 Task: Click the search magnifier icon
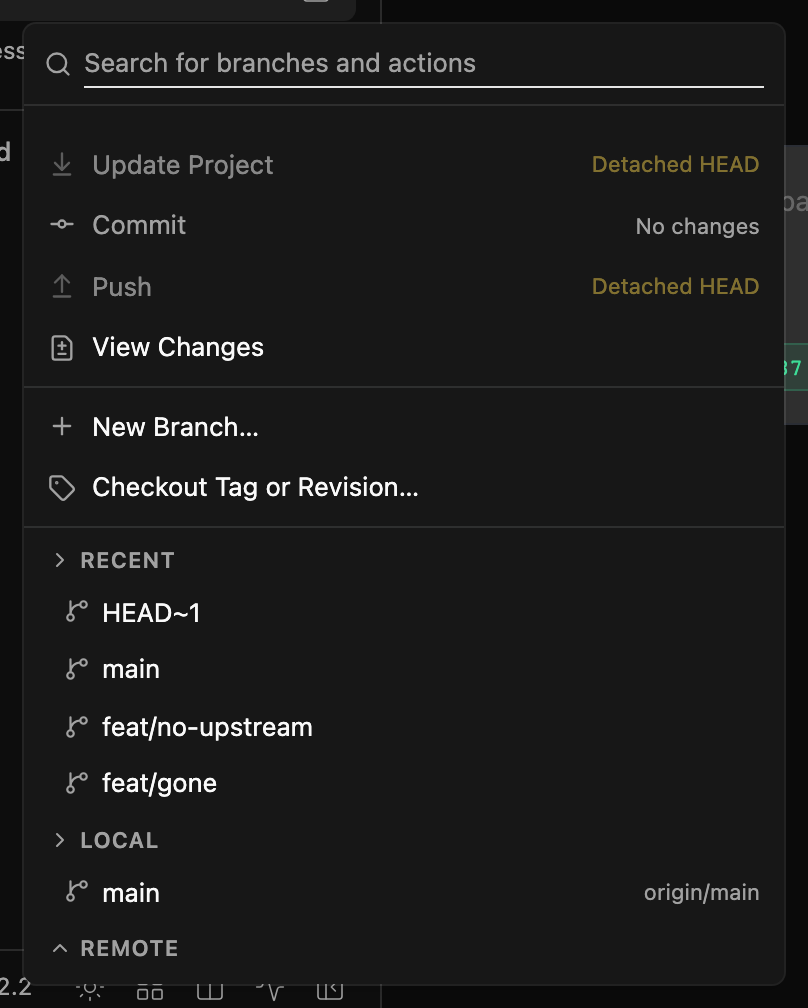coord(58,64)
